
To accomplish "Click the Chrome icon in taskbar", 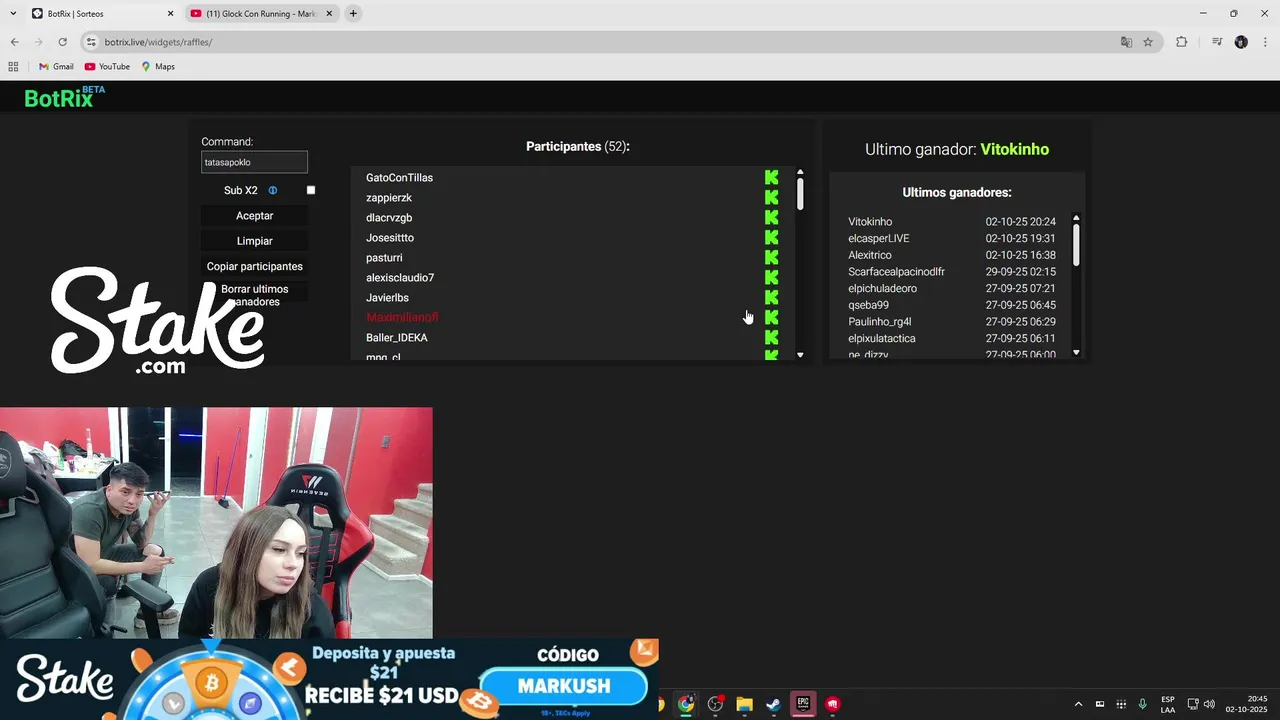I will tap(686, 704).
